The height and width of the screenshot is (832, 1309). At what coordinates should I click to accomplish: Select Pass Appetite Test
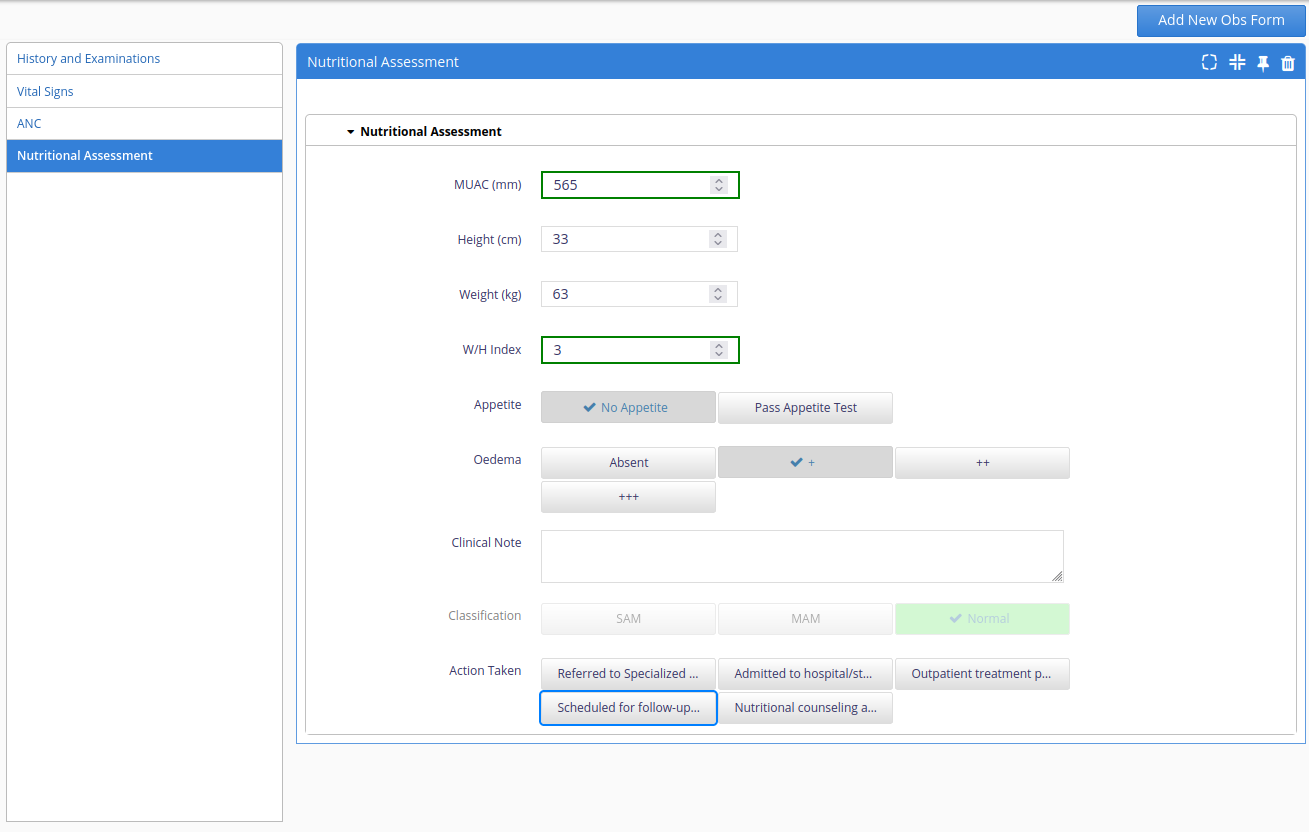pos(805,407)
